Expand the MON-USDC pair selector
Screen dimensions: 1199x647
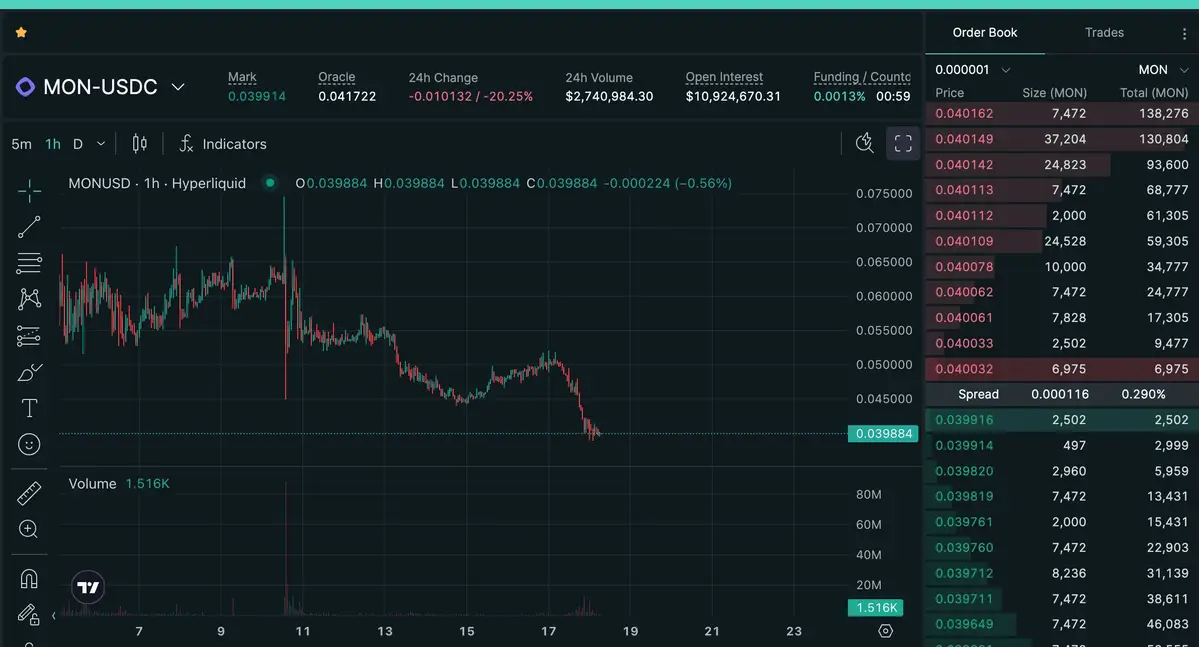[x=178, y=87]
